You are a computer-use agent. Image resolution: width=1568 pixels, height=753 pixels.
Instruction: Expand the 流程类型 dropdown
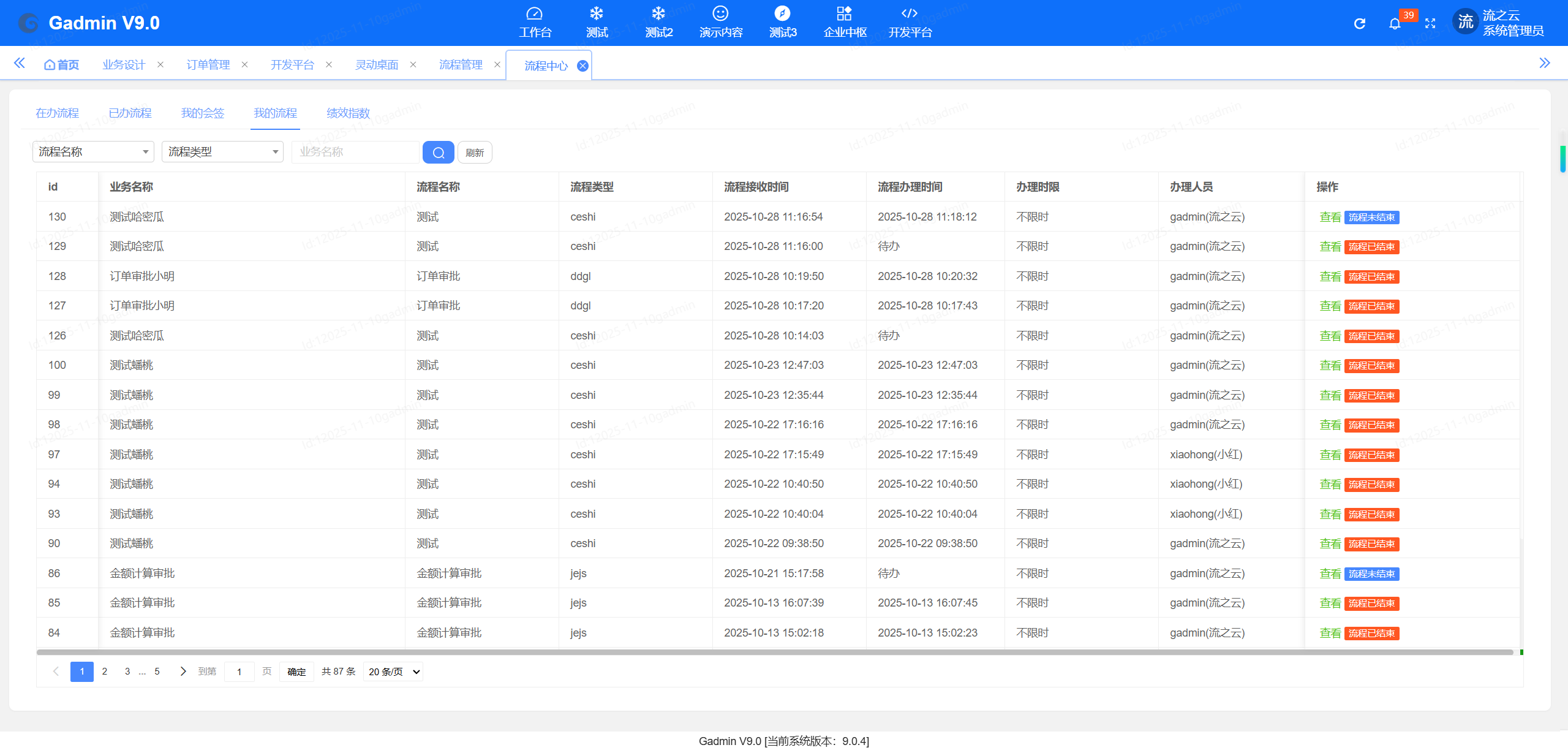click(x=222, y=151)
